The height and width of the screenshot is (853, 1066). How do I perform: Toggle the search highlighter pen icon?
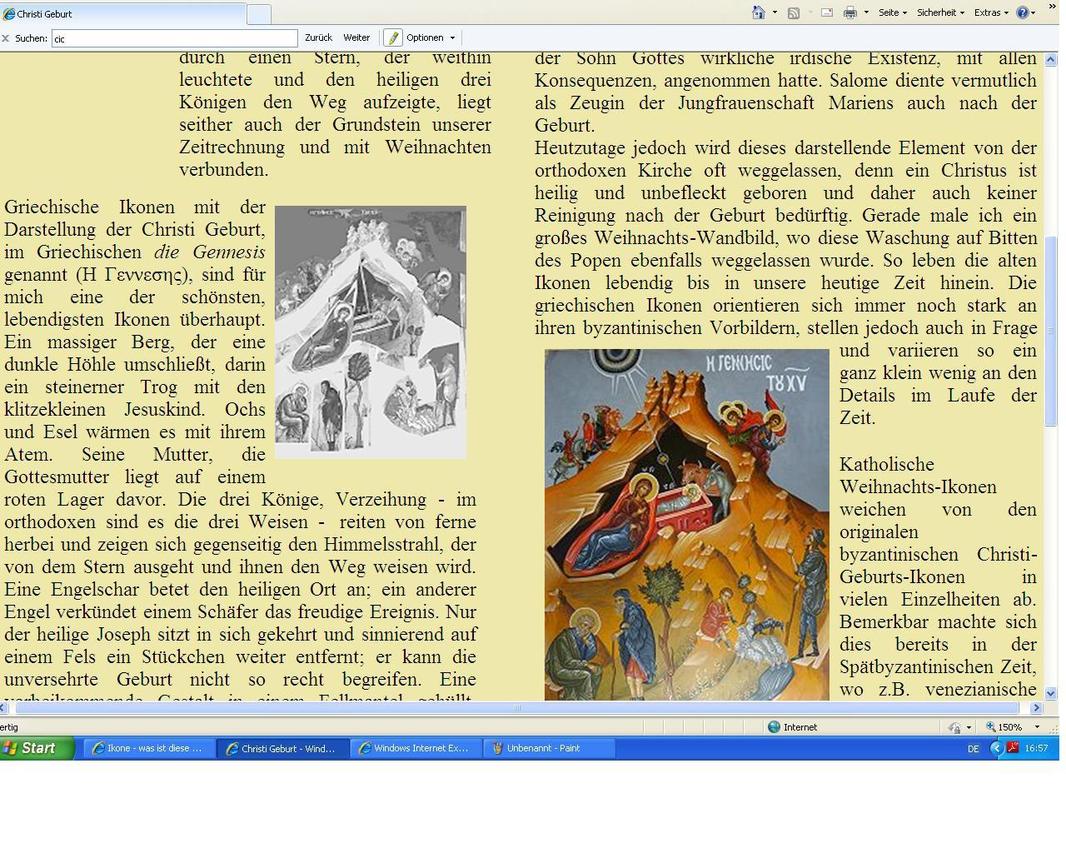click(x=393, y=38)
